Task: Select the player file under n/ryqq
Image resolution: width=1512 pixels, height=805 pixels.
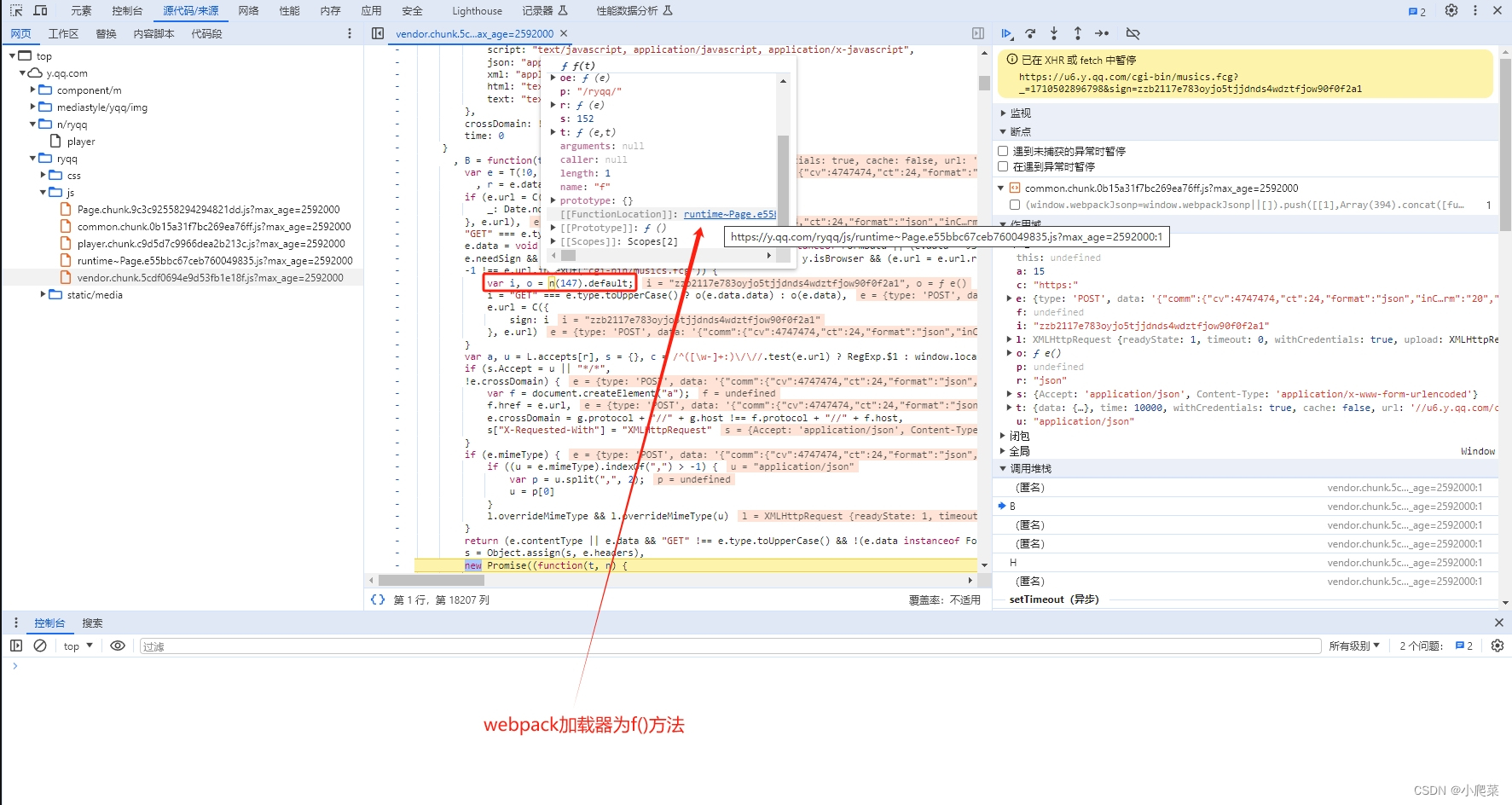Action: (81, 142)
